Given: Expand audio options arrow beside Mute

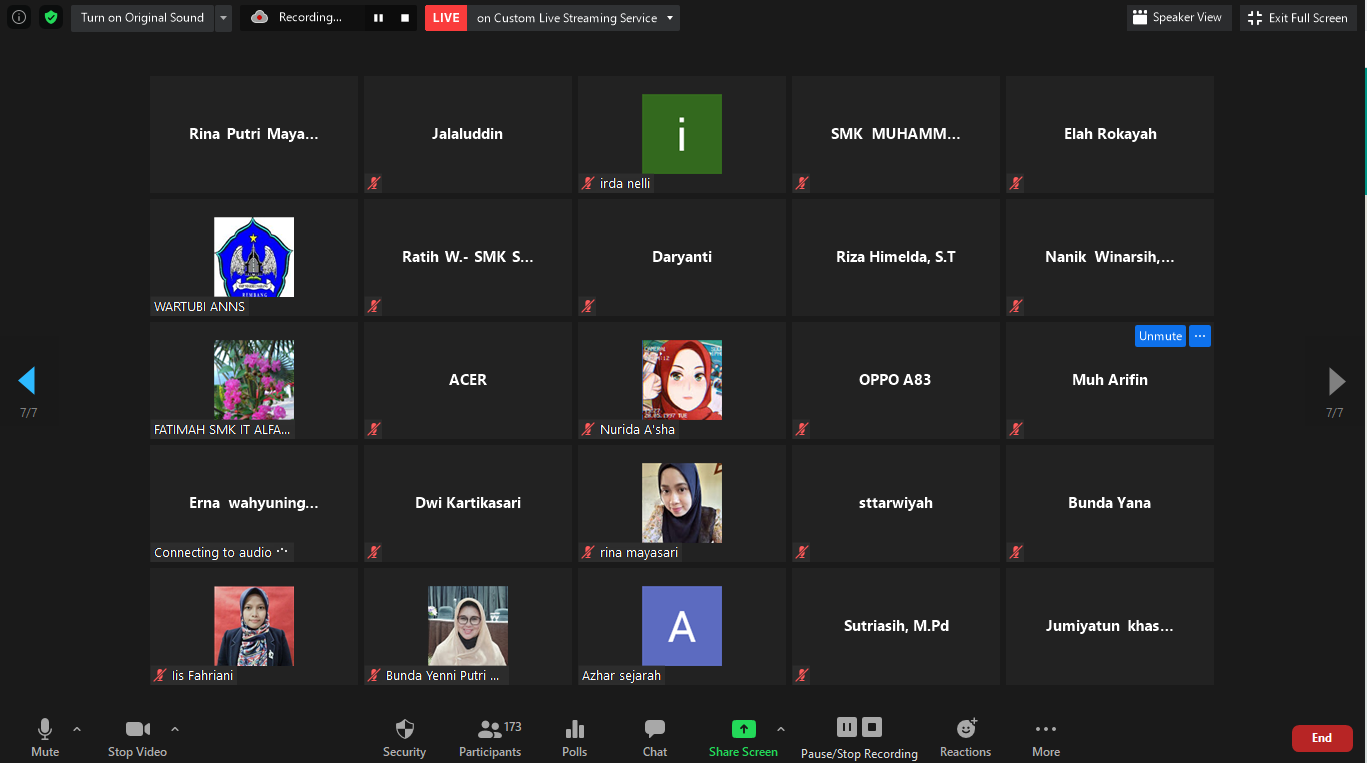Looking at the screenshot, I should tap(77, 729).
